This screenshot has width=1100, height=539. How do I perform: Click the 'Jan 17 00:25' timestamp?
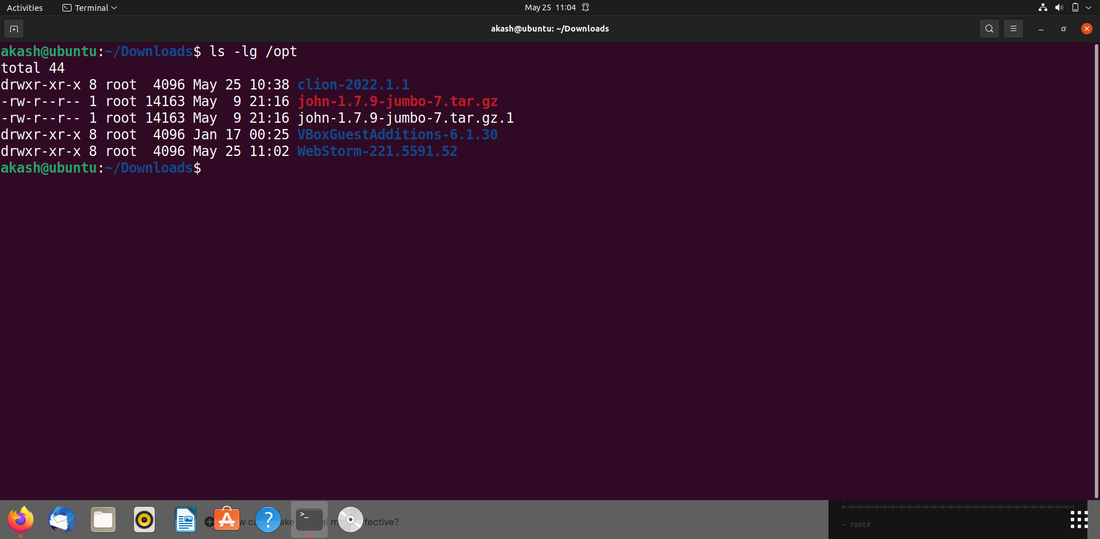(x=241, y=135)
